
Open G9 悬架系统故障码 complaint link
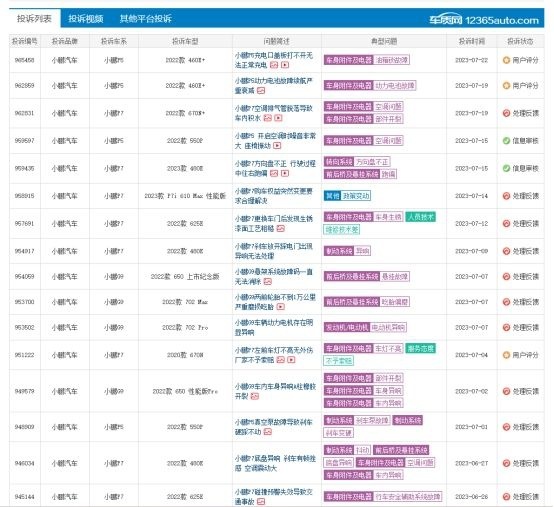(x=274, y=276)
